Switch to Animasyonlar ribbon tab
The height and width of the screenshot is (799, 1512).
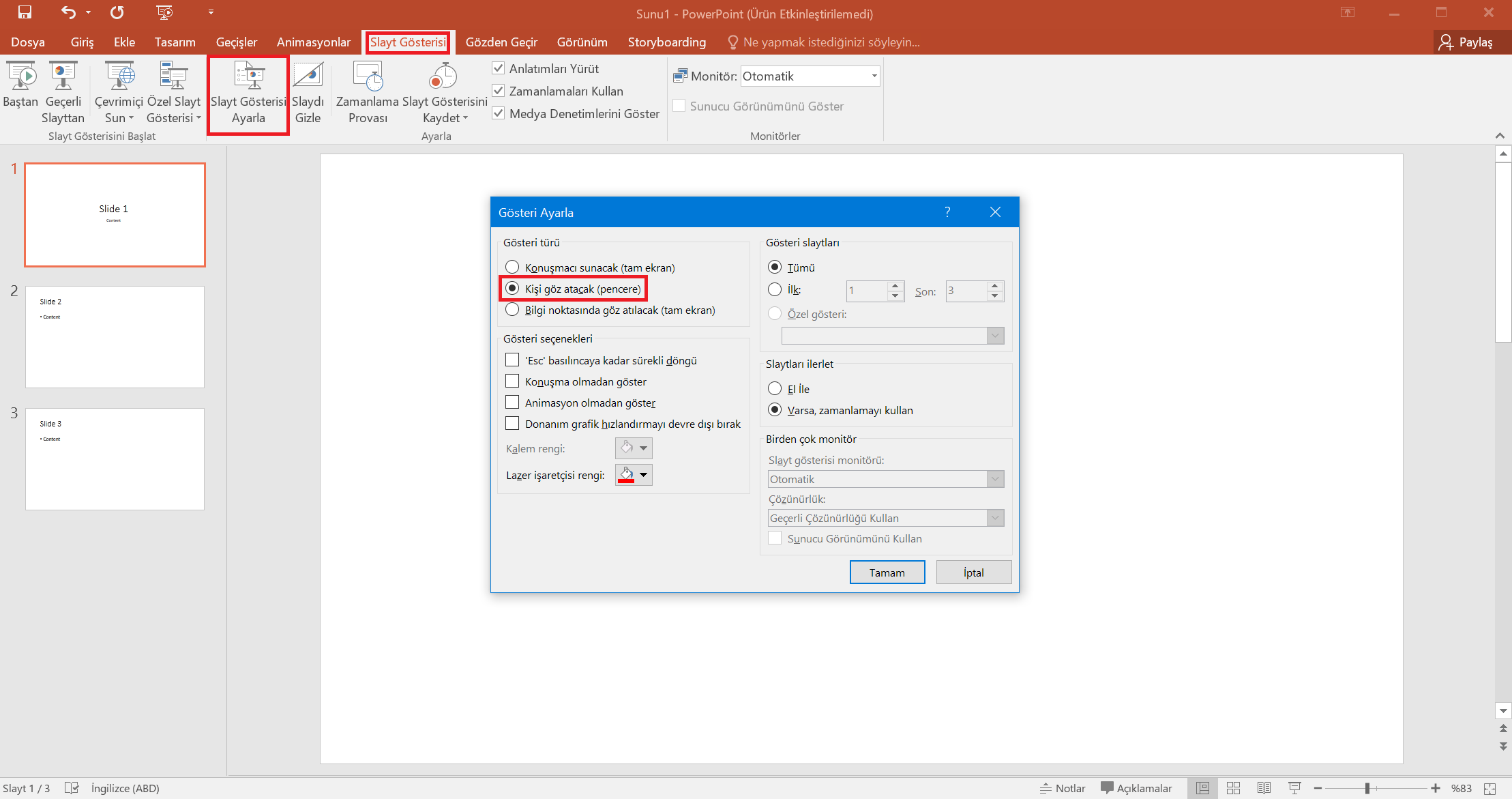314,42
